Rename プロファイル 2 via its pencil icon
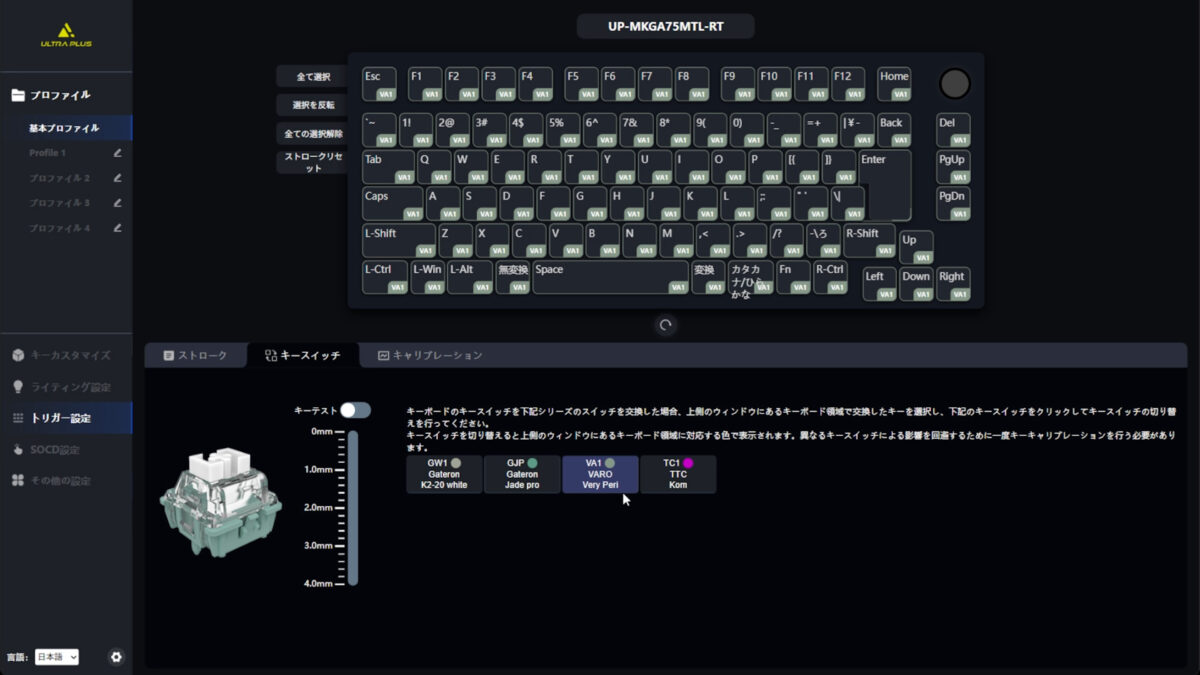Image resolution: width=1200 pixels, height=675 pixels. tap(117, 178)
